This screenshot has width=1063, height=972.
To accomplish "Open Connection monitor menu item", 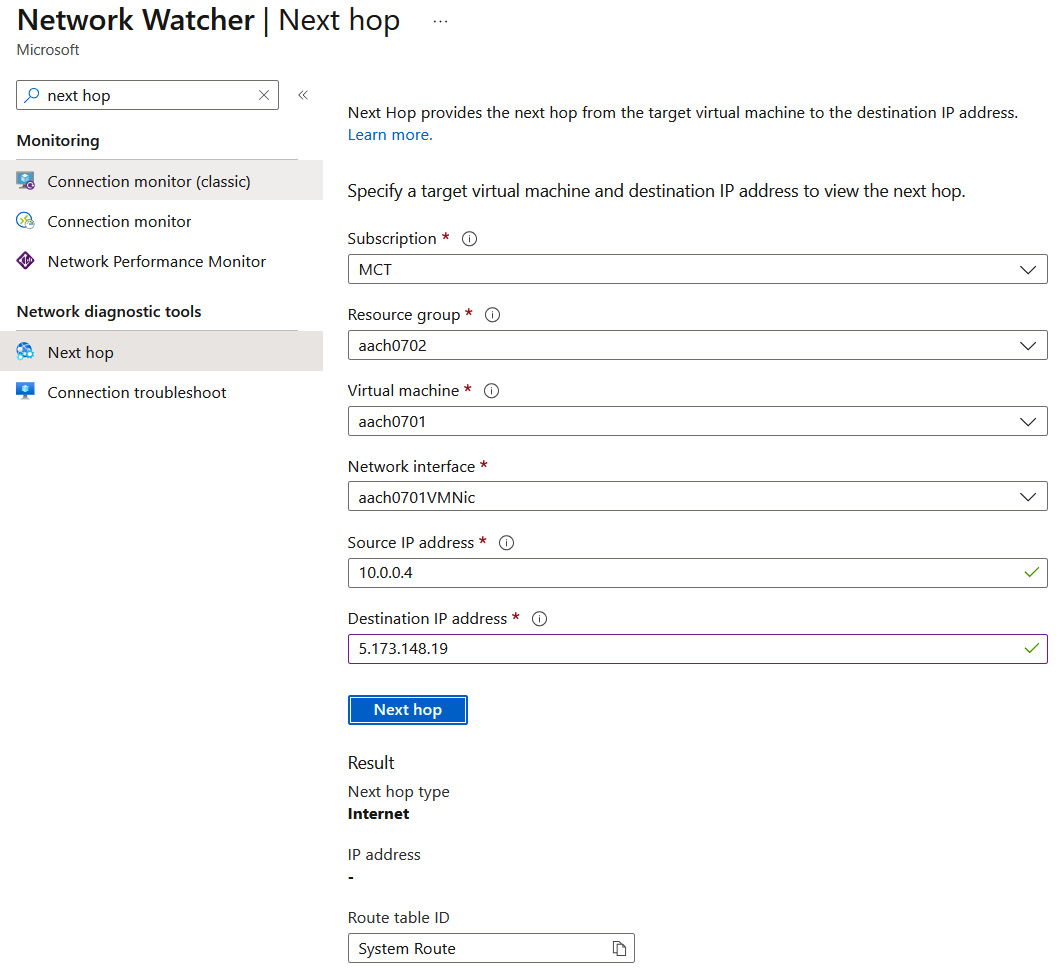I will pyautogui.click(x=161, y=221).
